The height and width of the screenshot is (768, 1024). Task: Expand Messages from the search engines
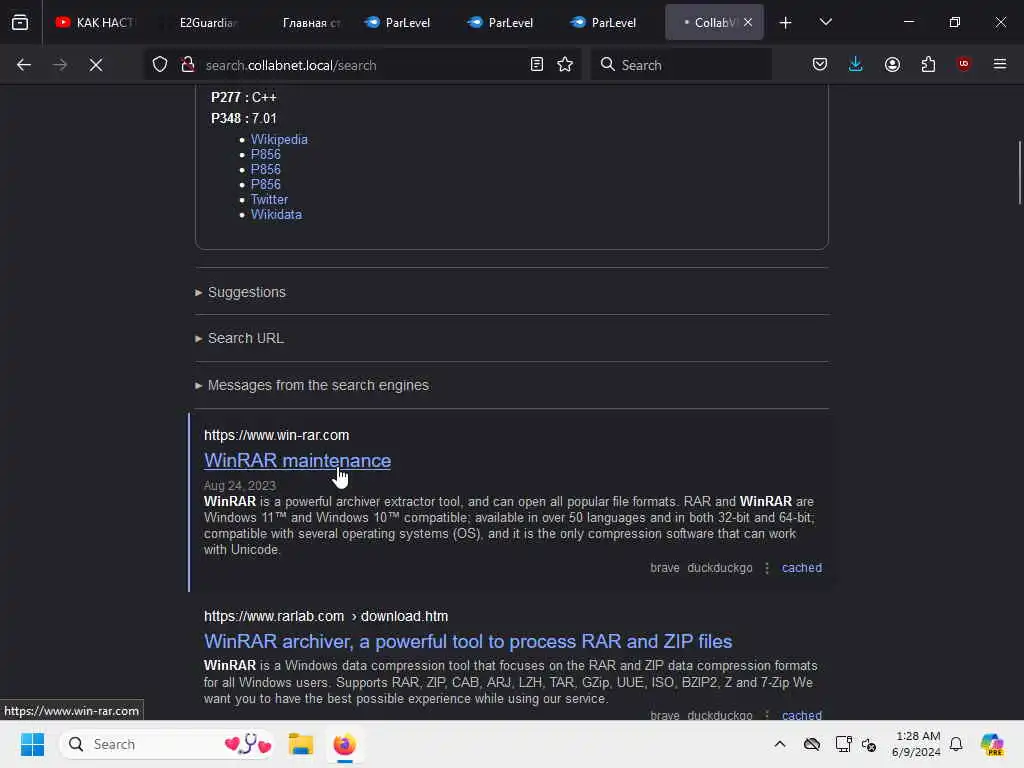pyautogui.click(x=312, y=385)
